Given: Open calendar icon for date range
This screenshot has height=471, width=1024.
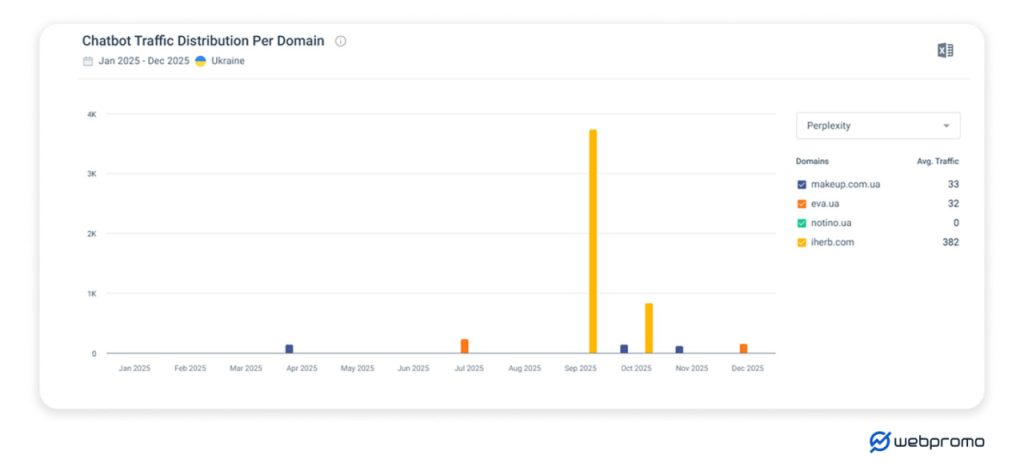Looking at the screenshot, I should click(88, 61).
